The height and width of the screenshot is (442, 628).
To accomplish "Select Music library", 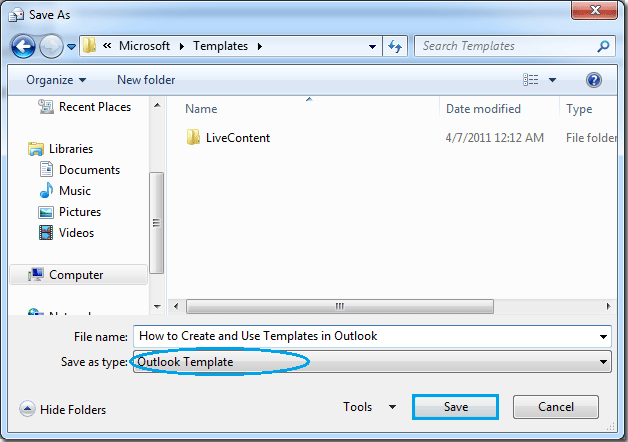I will pos(75,191).
